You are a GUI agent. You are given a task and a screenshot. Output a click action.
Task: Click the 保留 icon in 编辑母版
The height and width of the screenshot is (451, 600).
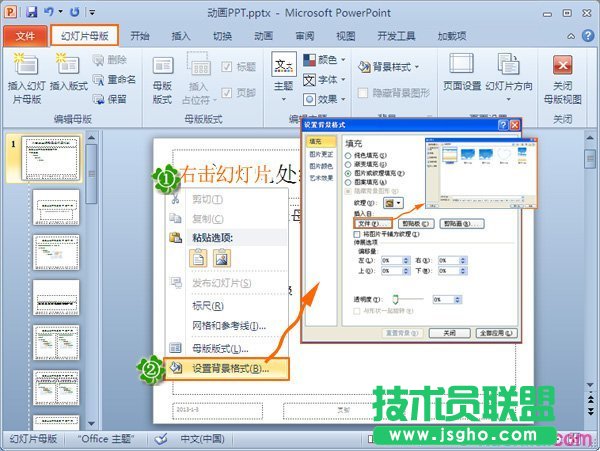click(98, 99)
